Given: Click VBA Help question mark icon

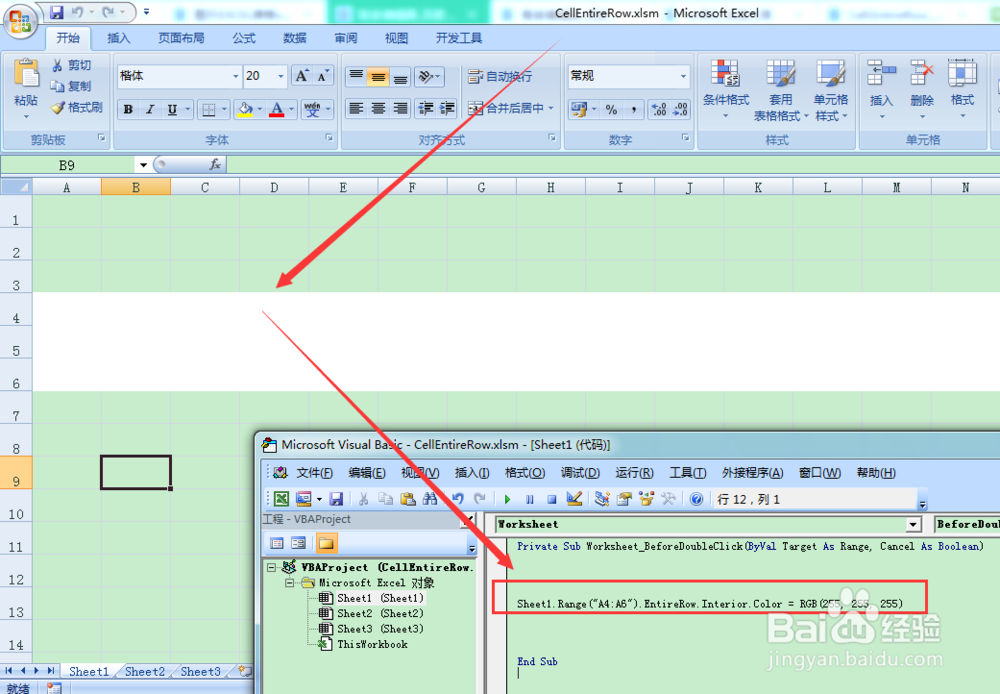Looking at the screenshot, I should coord(696,499).
